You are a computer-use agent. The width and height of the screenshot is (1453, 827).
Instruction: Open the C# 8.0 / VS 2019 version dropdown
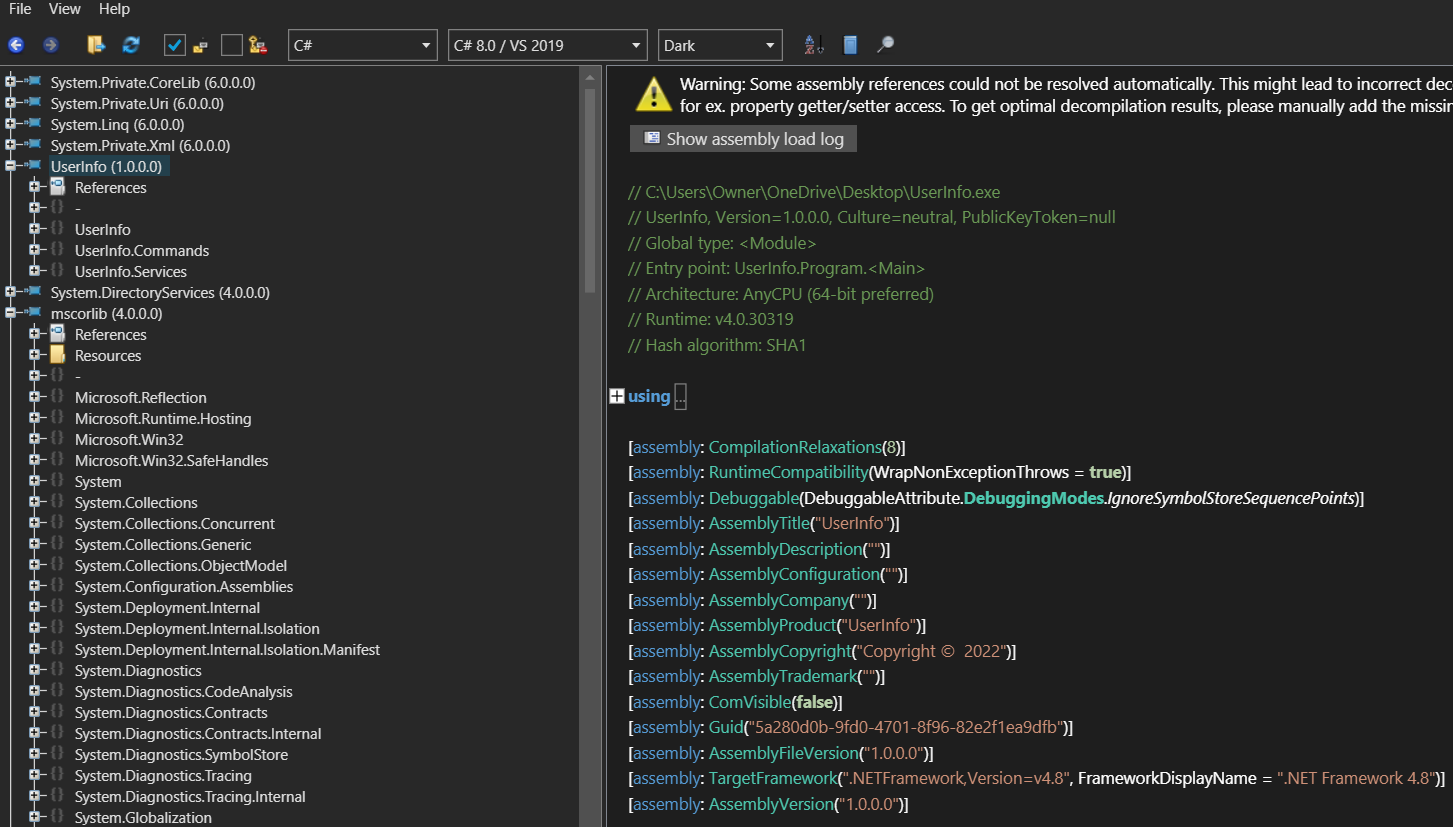(548, 45)
